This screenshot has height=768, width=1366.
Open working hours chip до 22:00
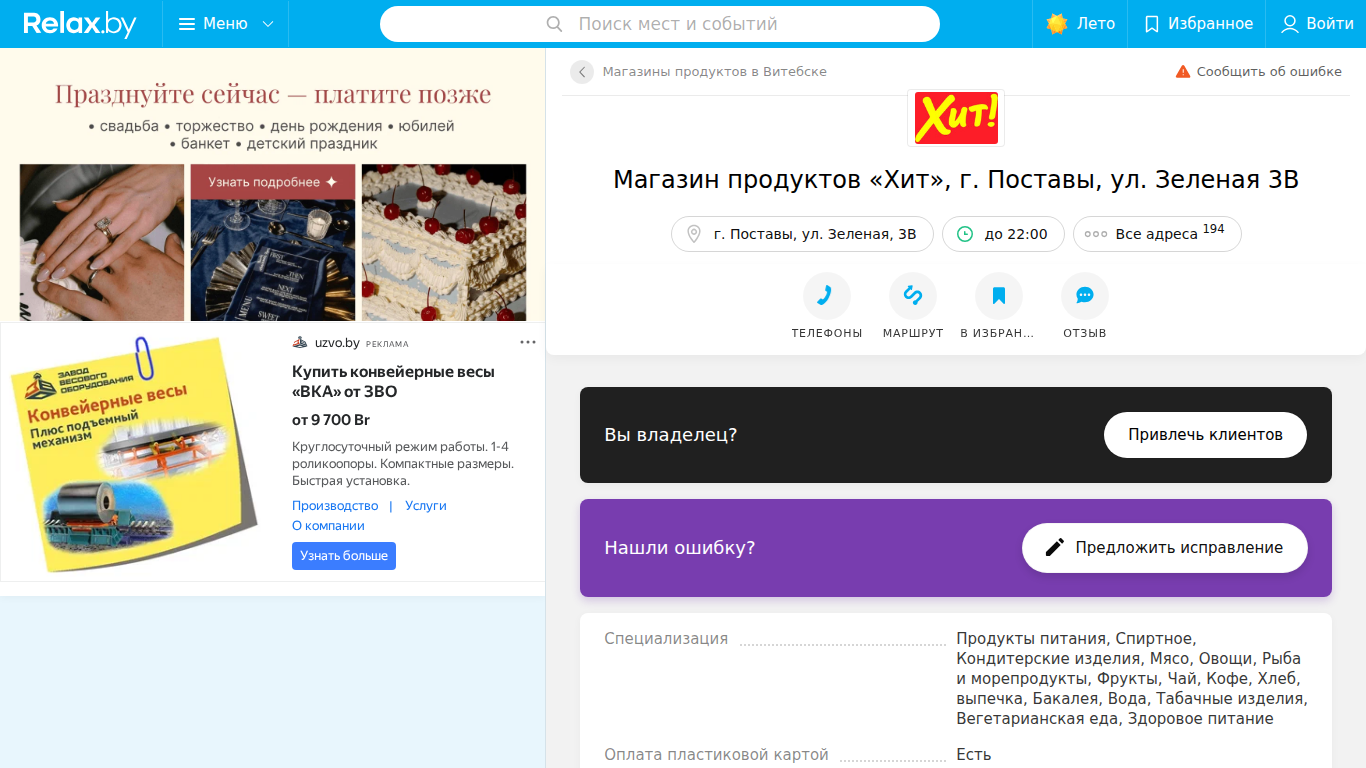click(1003, 234)
